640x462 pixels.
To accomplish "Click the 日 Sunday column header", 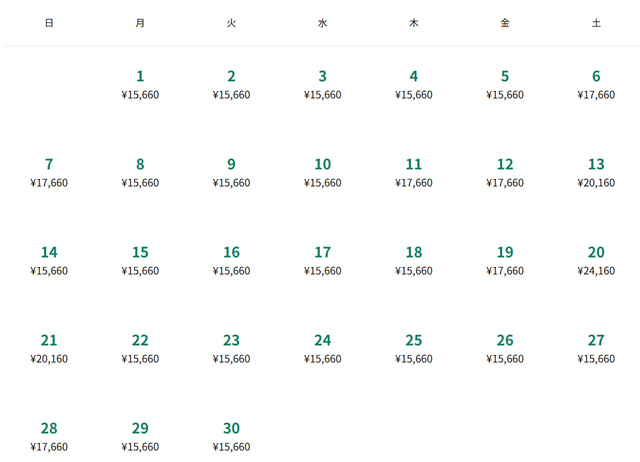I will click(x=49, y=22).
